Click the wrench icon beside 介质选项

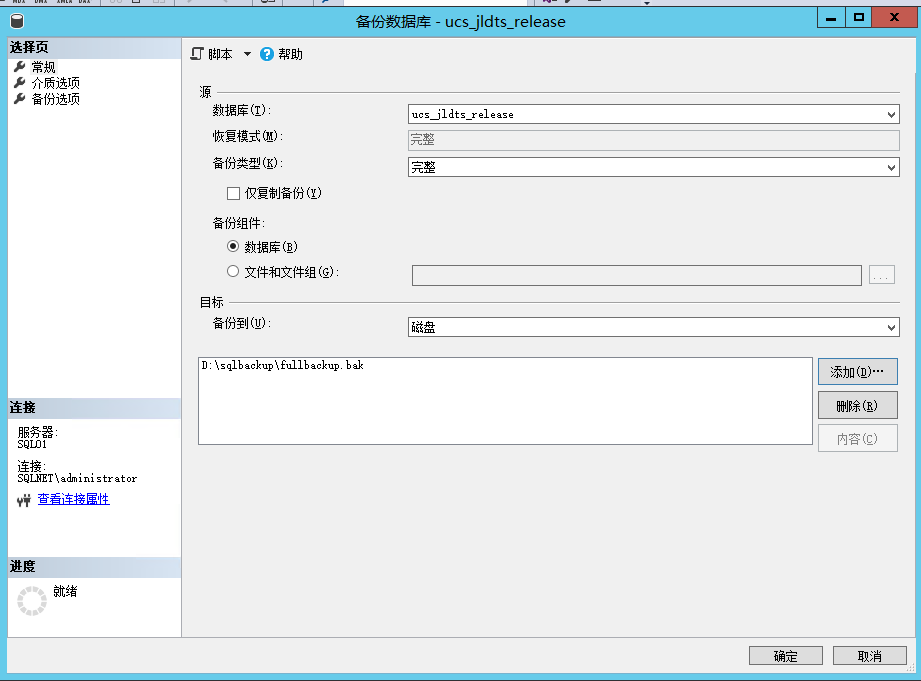coord(19,82)
